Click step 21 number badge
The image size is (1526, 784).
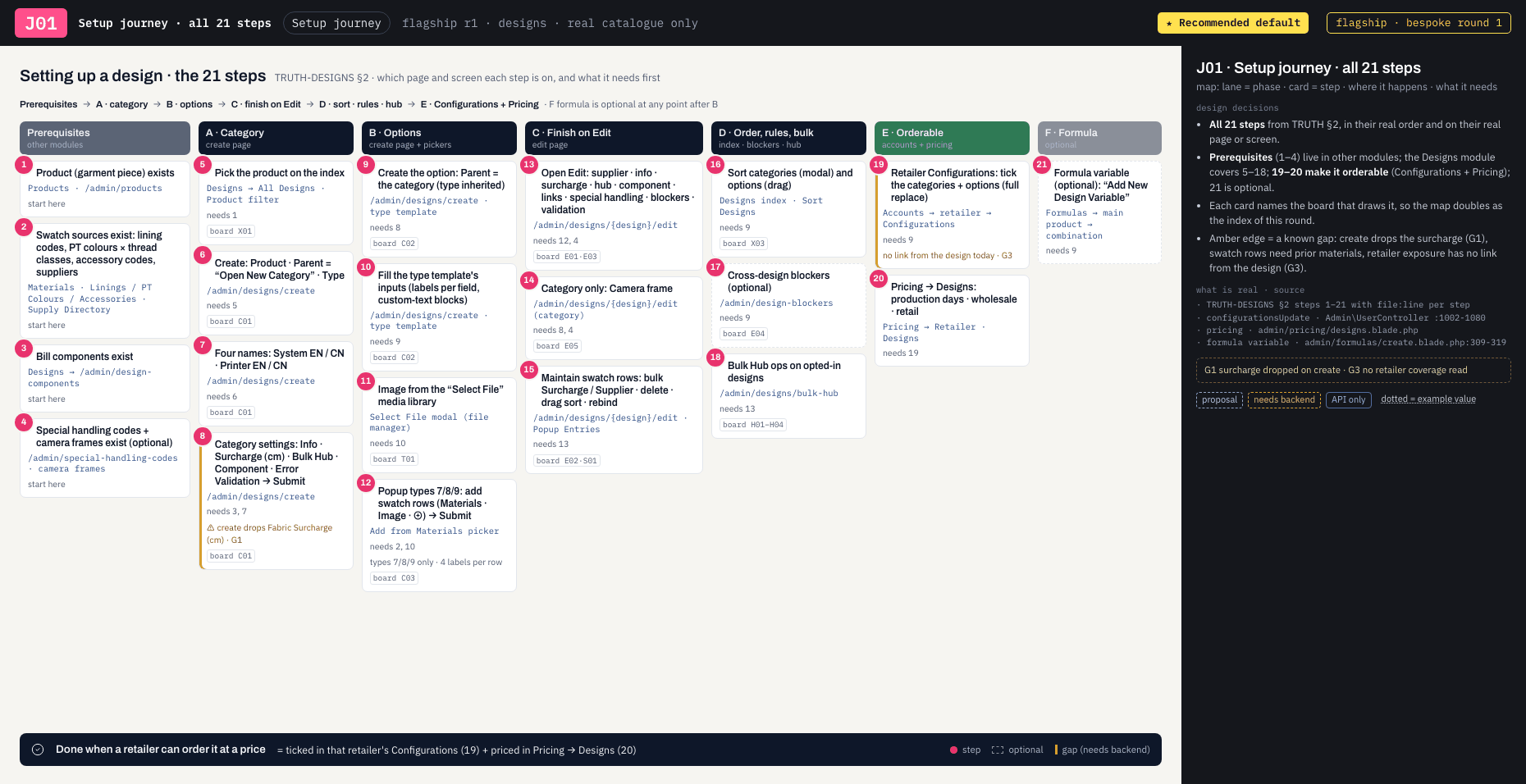[x=1042, y=165]
